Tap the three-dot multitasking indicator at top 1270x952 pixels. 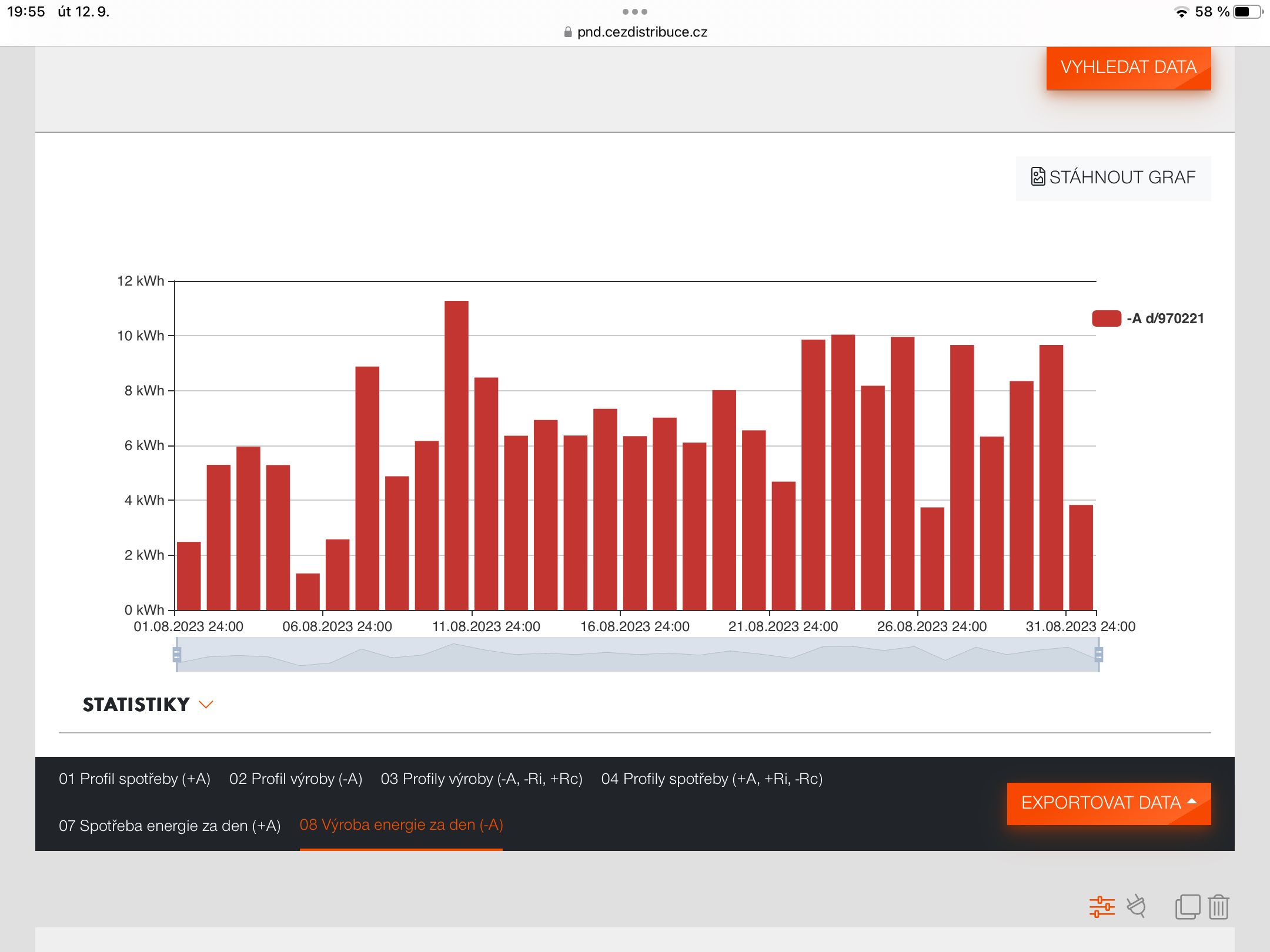(x=635, y=12)
